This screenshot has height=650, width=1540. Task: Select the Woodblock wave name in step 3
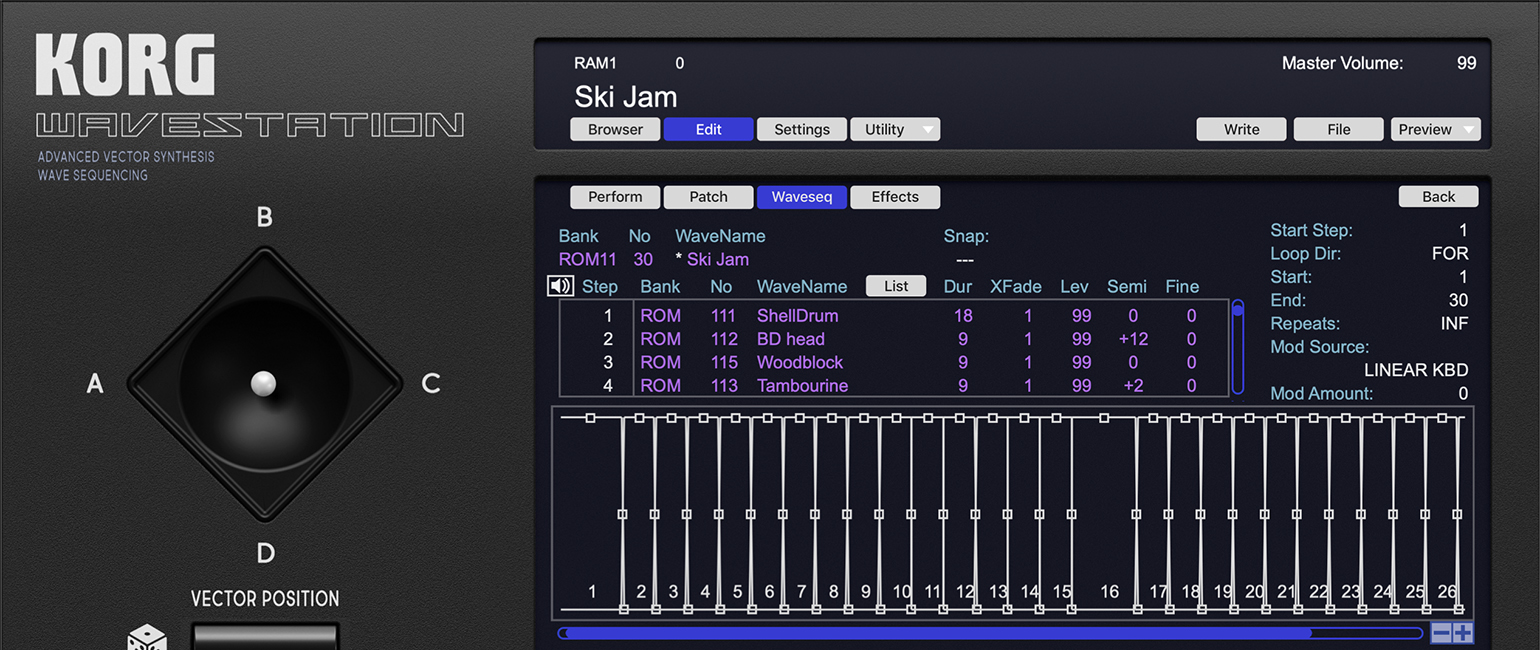click(x=800, y=362)
